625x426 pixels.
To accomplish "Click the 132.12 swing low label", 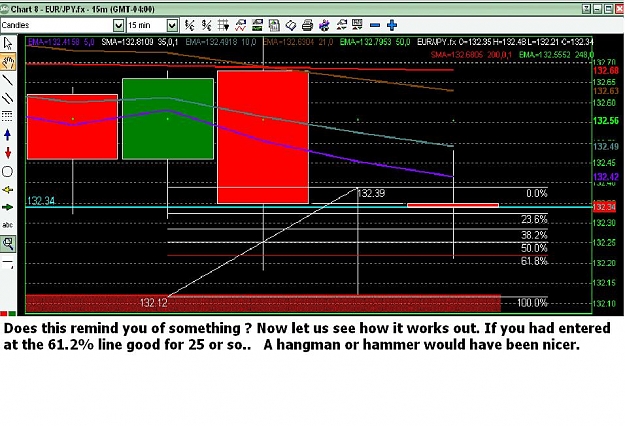I will coord(153,303).
